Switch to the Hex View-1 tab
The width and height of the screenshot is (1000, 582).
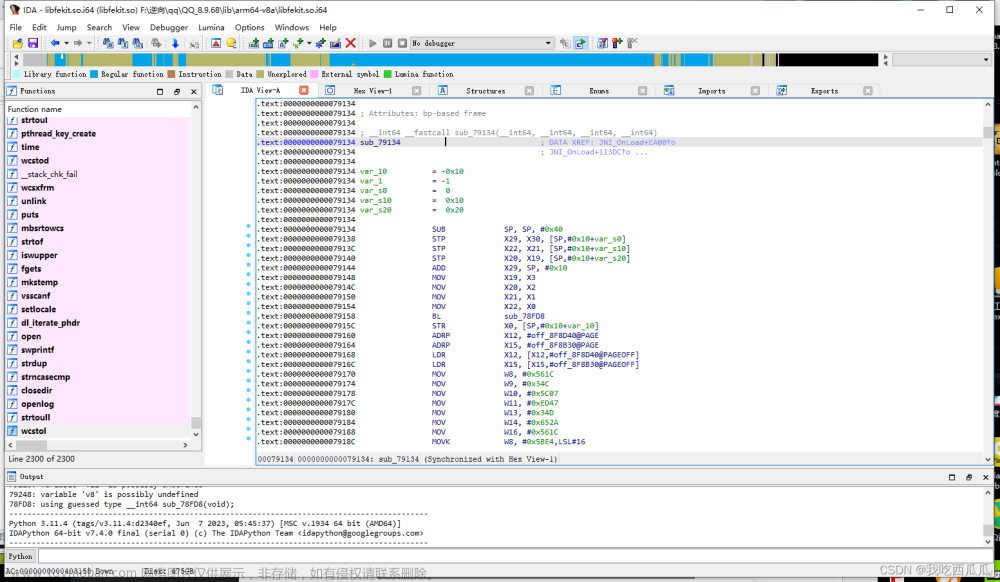point(372,91)
